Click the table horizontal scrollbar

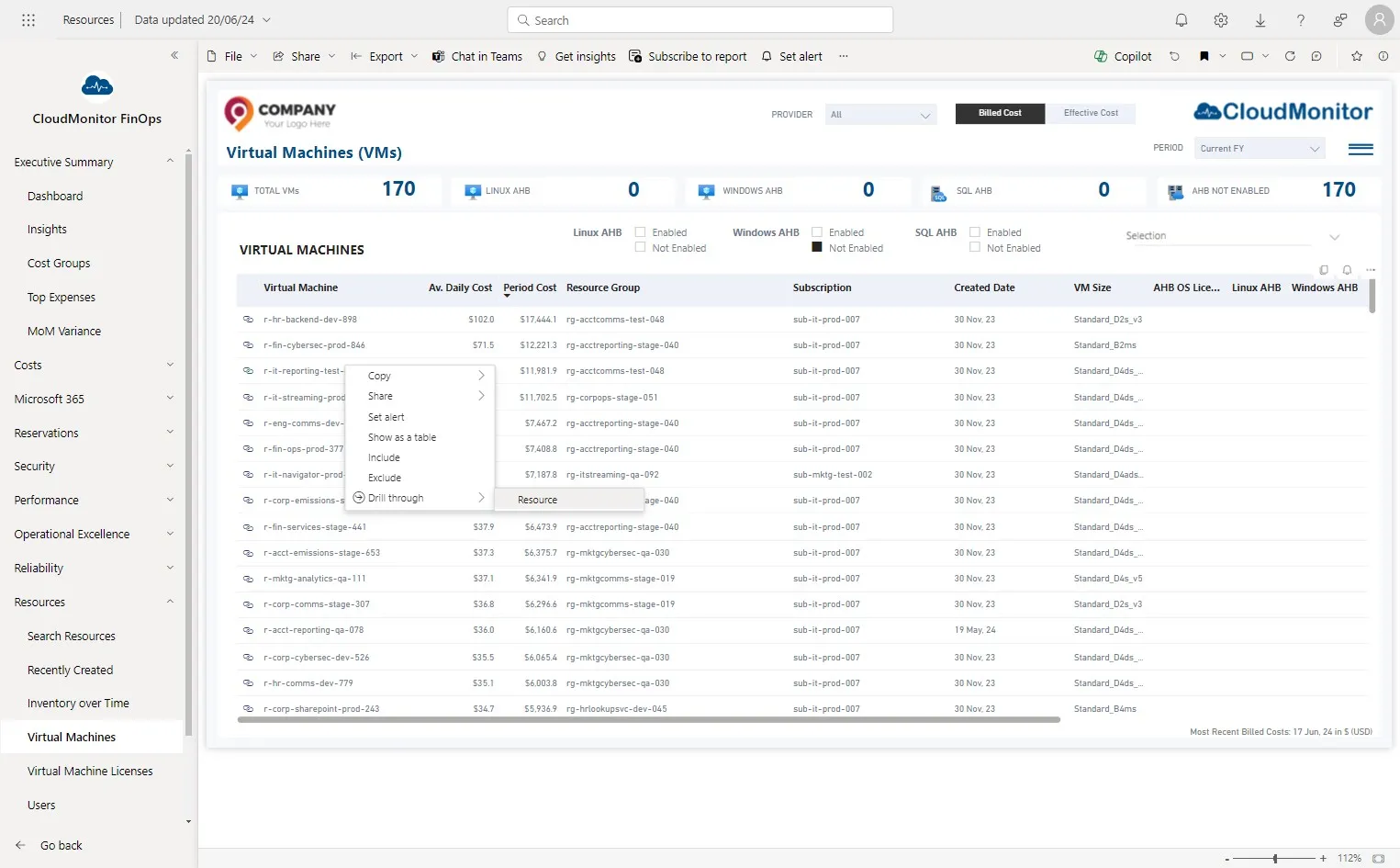point(648,720)
